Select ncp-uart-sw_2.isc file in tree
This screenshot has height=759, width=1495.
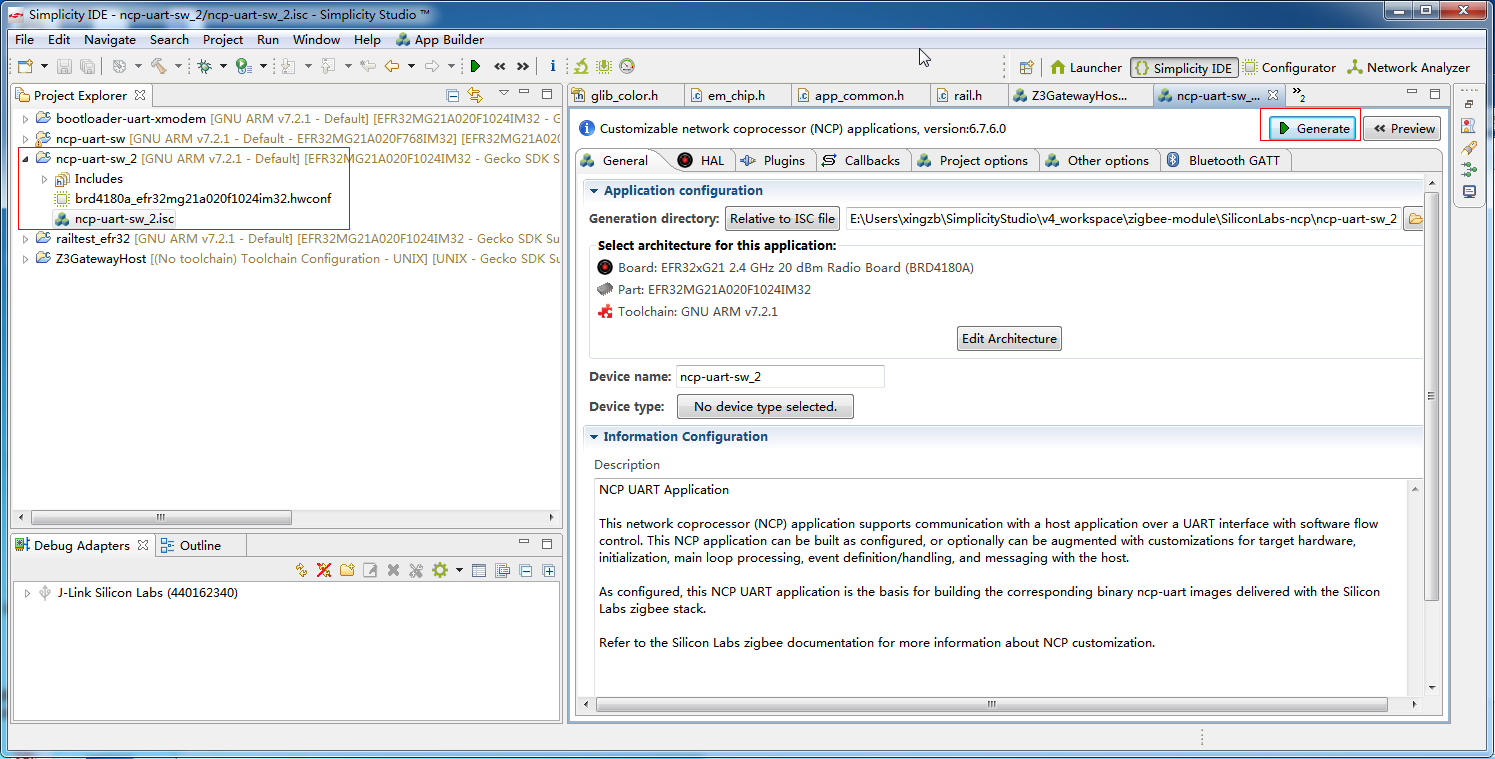pyautogui.click(x=114, y=218)
